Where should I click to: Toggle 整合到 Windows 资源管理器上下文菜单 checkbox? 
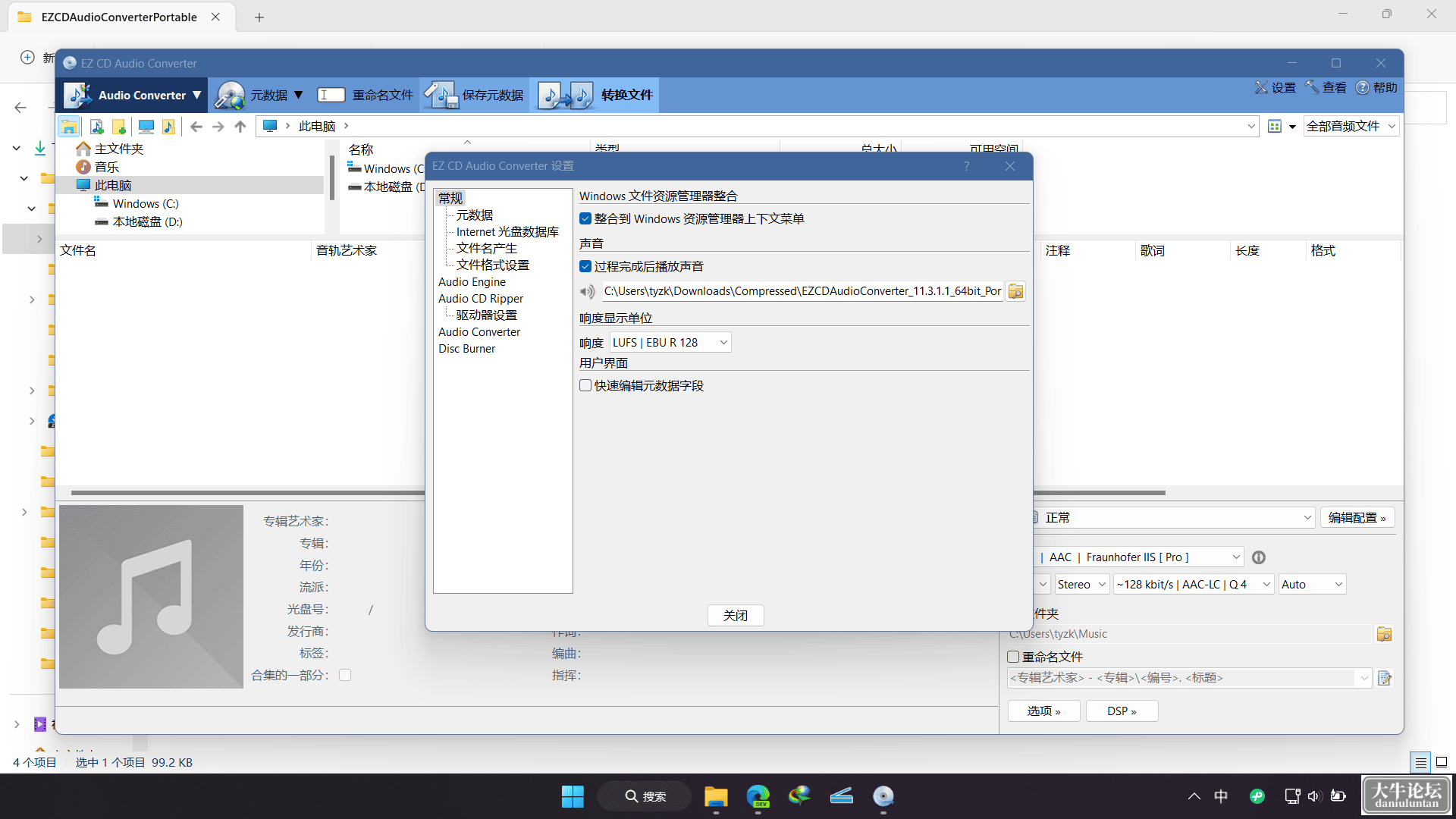click(x=585, y=219)
